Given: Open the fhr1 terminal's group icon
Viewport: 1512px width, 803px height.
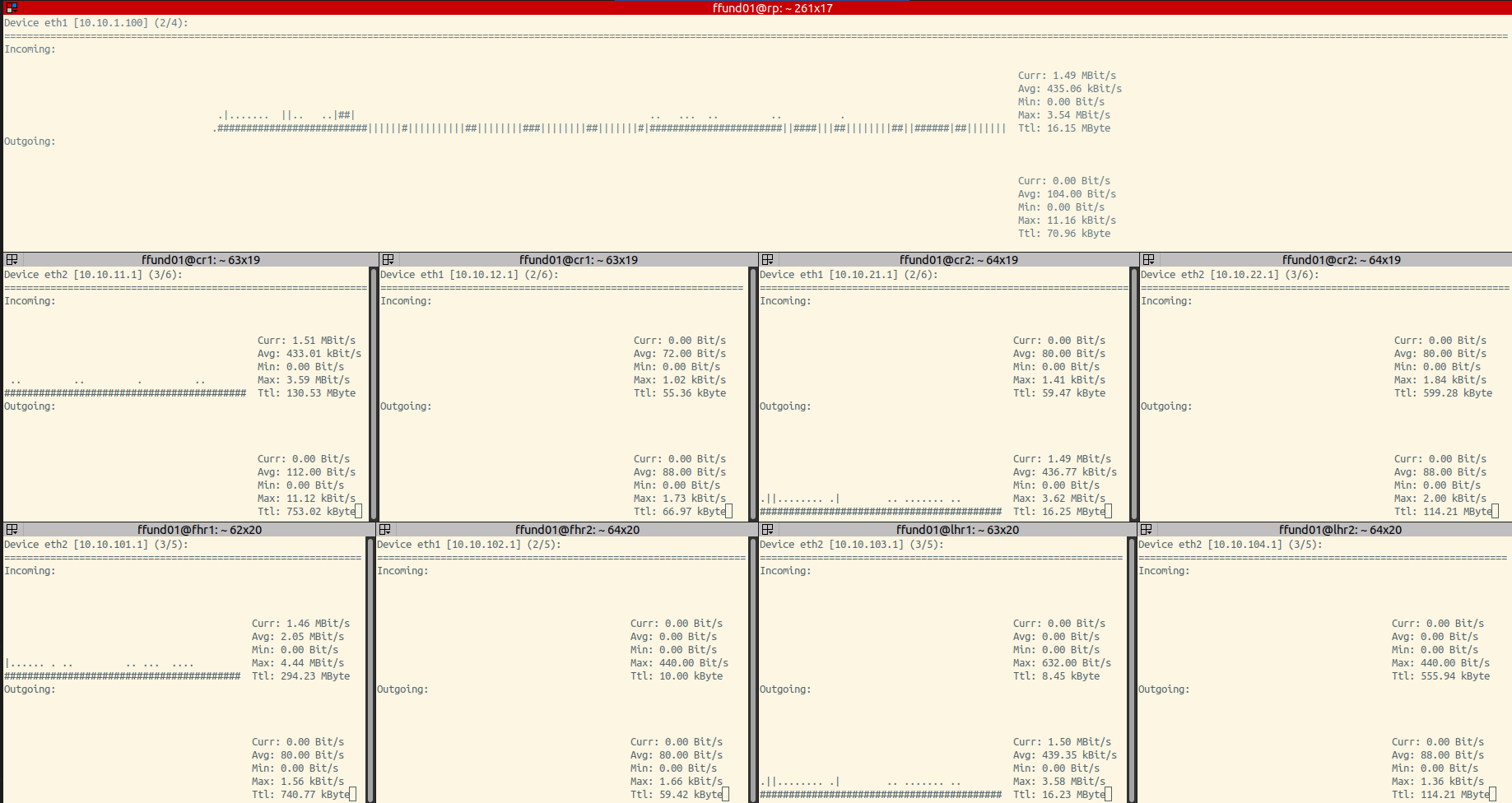Looking at the screenshot, I should point(12,530).
